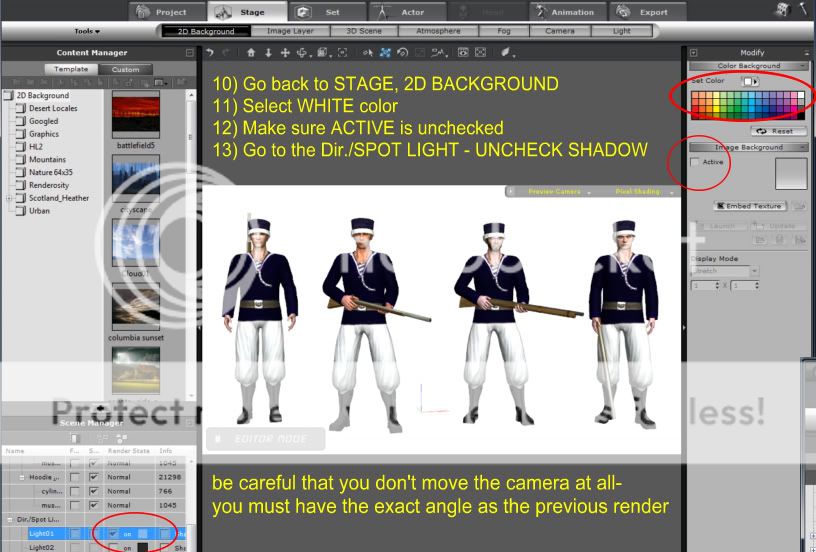Click the Home view icon in toolbar

pyautogui.click(x=251, y=51)
